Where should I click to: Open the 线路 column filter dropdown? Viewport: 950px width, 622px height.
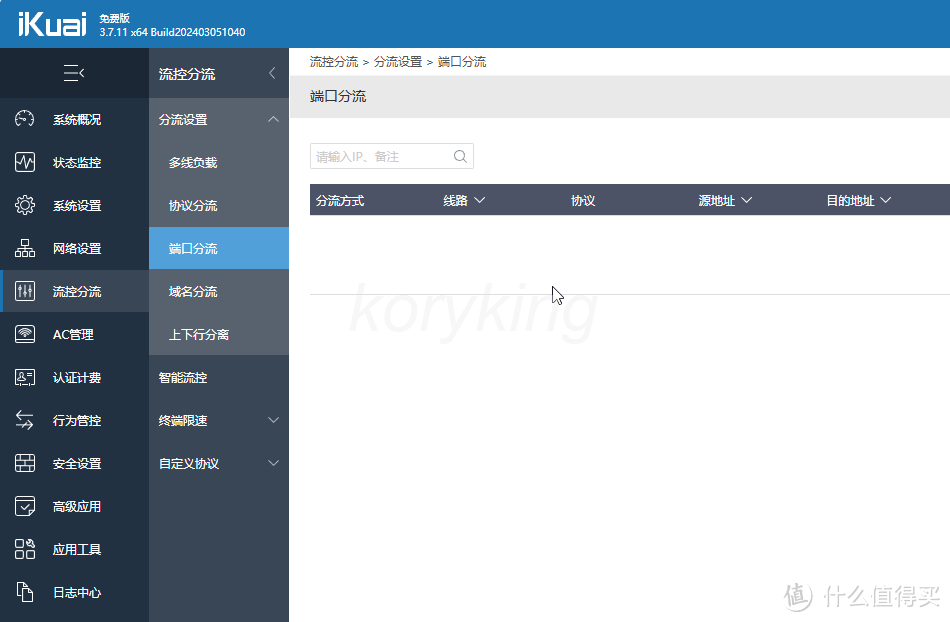[x=479, y=199]
